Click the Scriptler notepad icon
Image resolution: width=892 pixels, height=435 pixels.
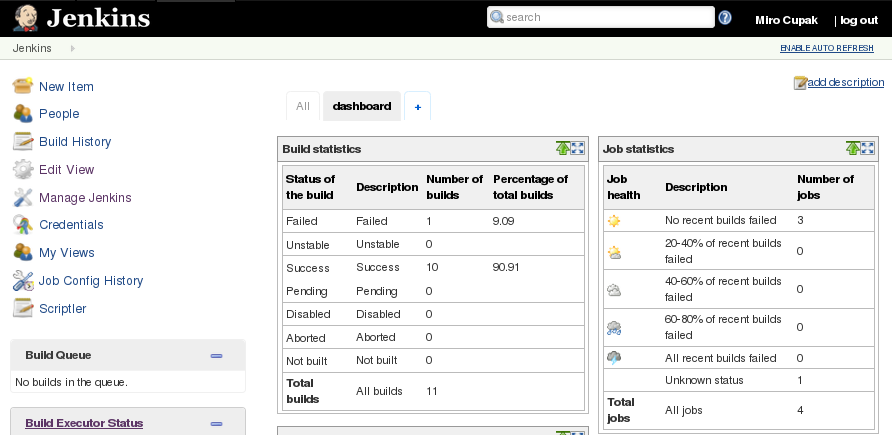(x=23, y=308)
